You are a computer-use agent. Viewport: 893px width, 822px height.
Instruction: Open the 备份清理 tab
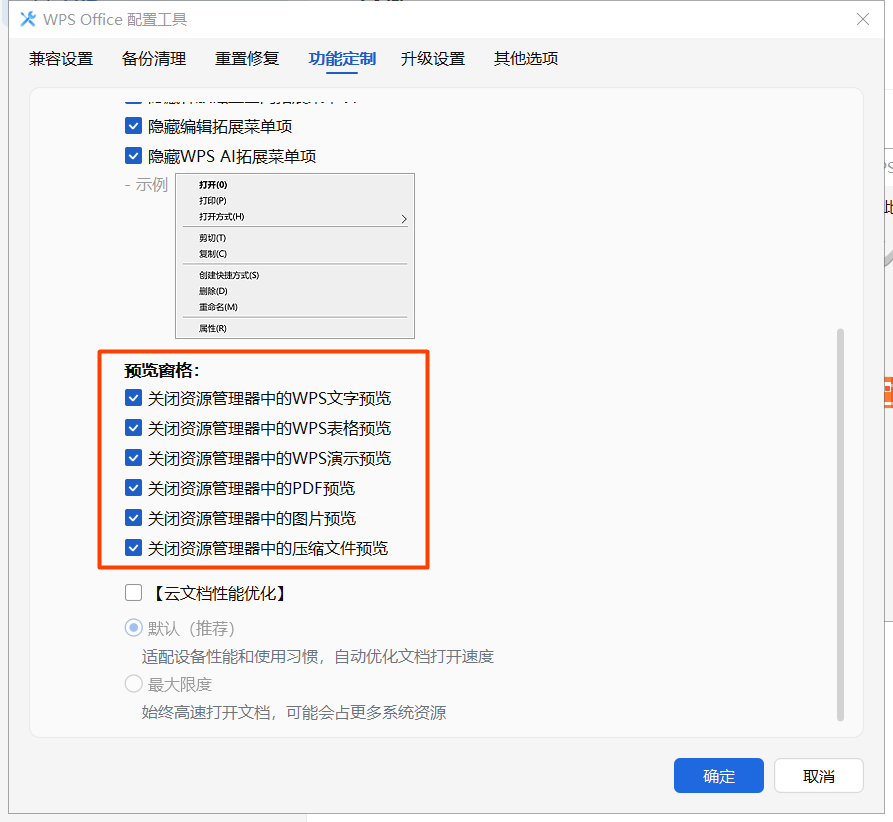pos(154,59)
